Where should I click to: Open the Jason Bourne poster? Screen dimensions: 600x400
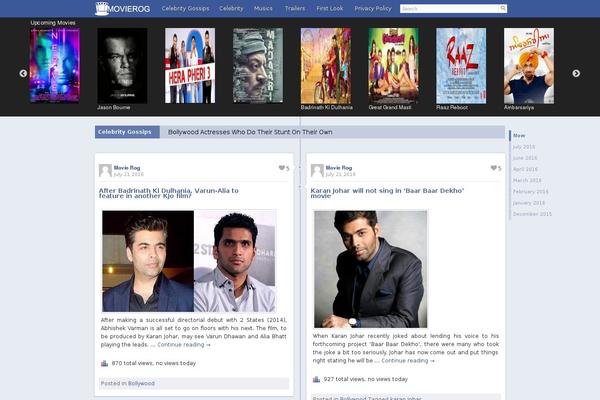122,65
